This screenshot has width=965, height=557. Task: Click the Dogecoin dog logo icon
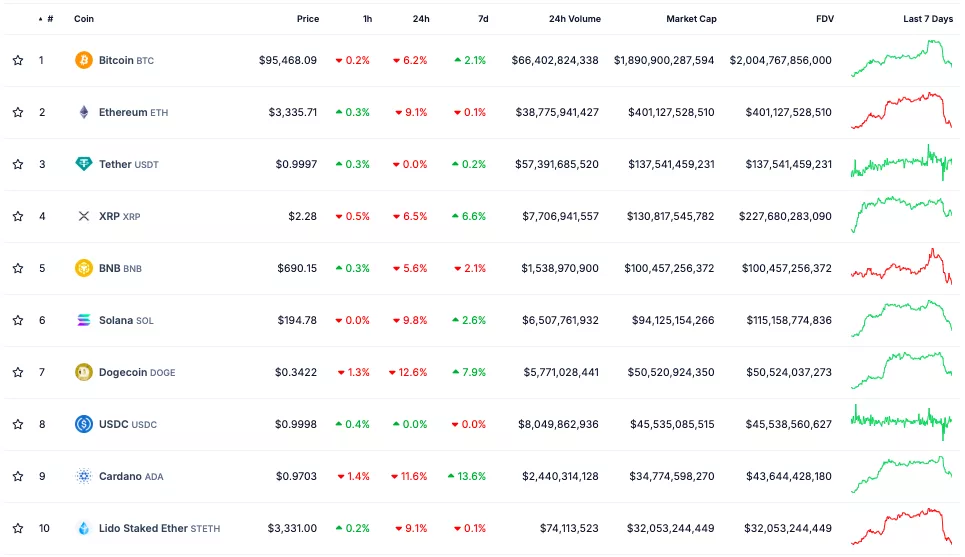click(84, 372)
